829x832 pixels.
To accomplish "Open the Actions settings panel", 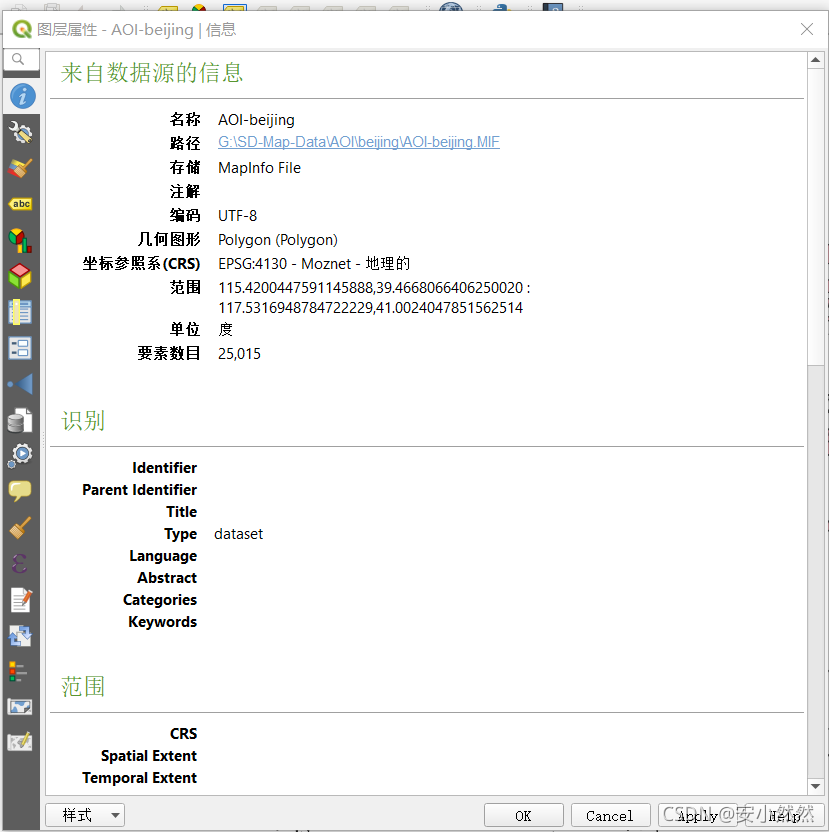I will coord(20,455).
